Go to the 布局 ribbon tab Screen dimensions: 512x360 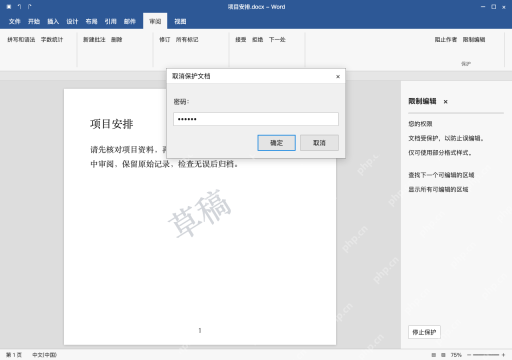91,22
